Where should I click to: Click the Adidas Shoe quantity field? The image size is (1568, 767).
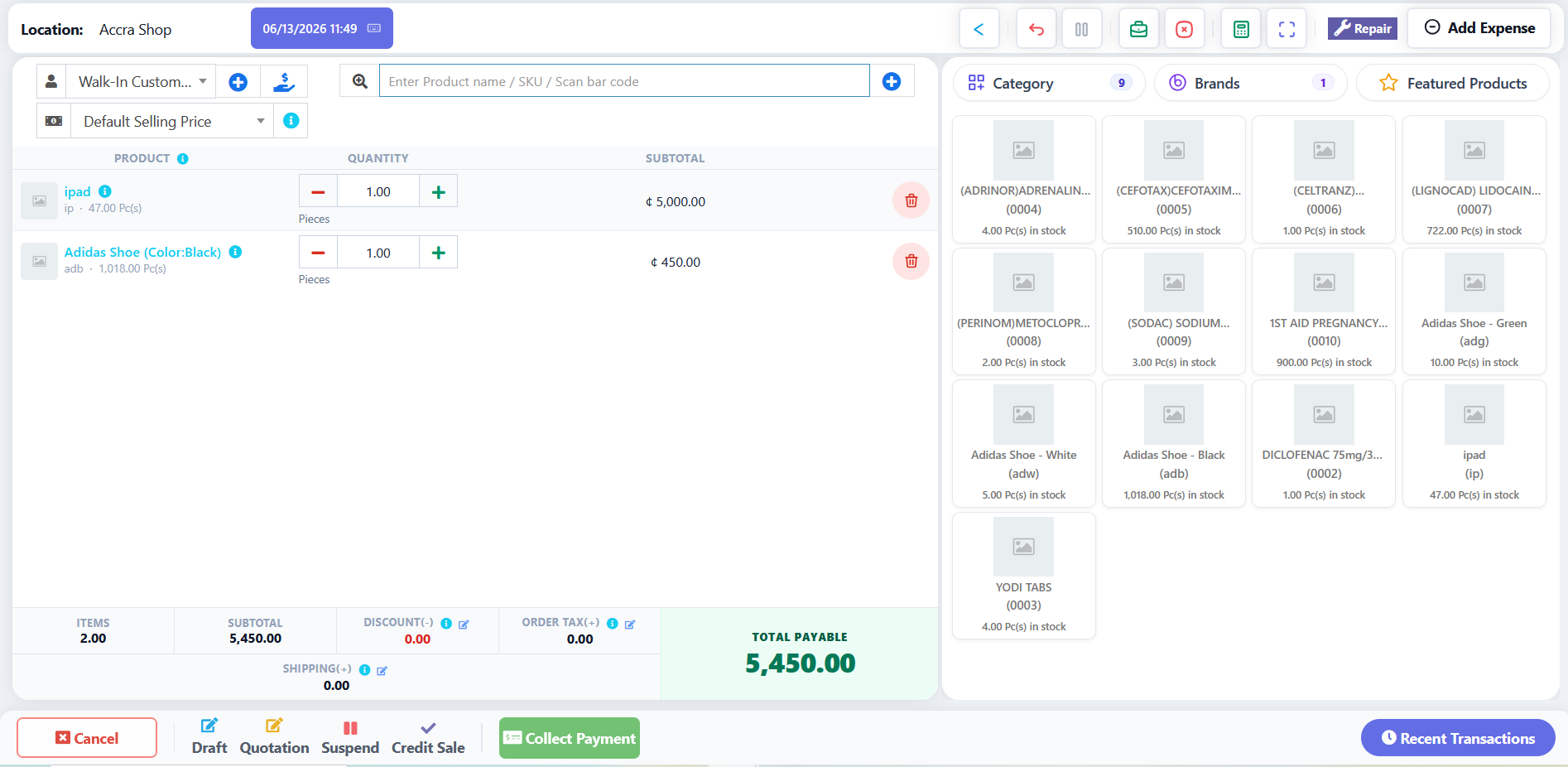[378, 253]
